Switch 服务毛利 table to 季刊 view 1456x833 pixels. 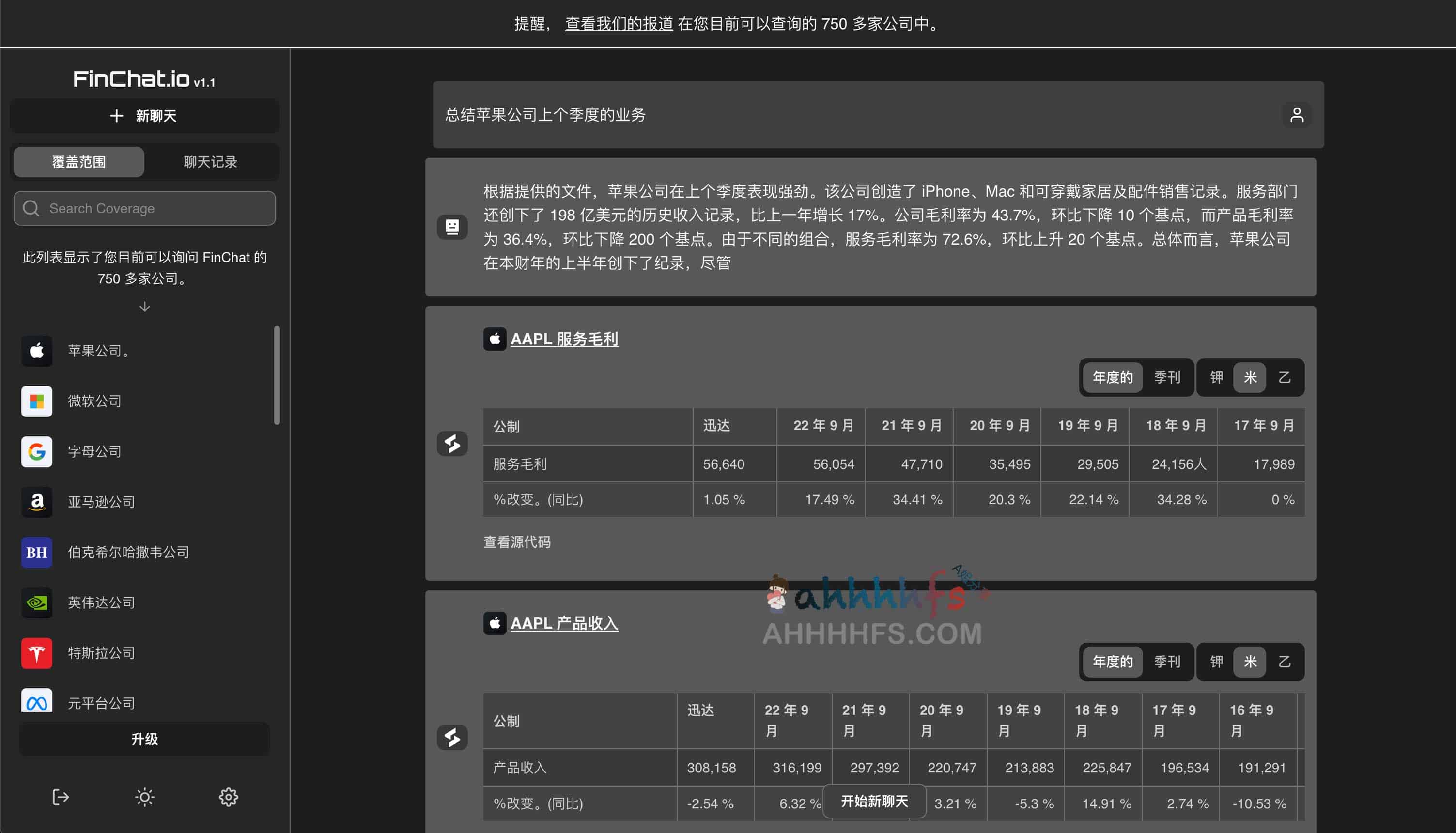coord(1168,378)
